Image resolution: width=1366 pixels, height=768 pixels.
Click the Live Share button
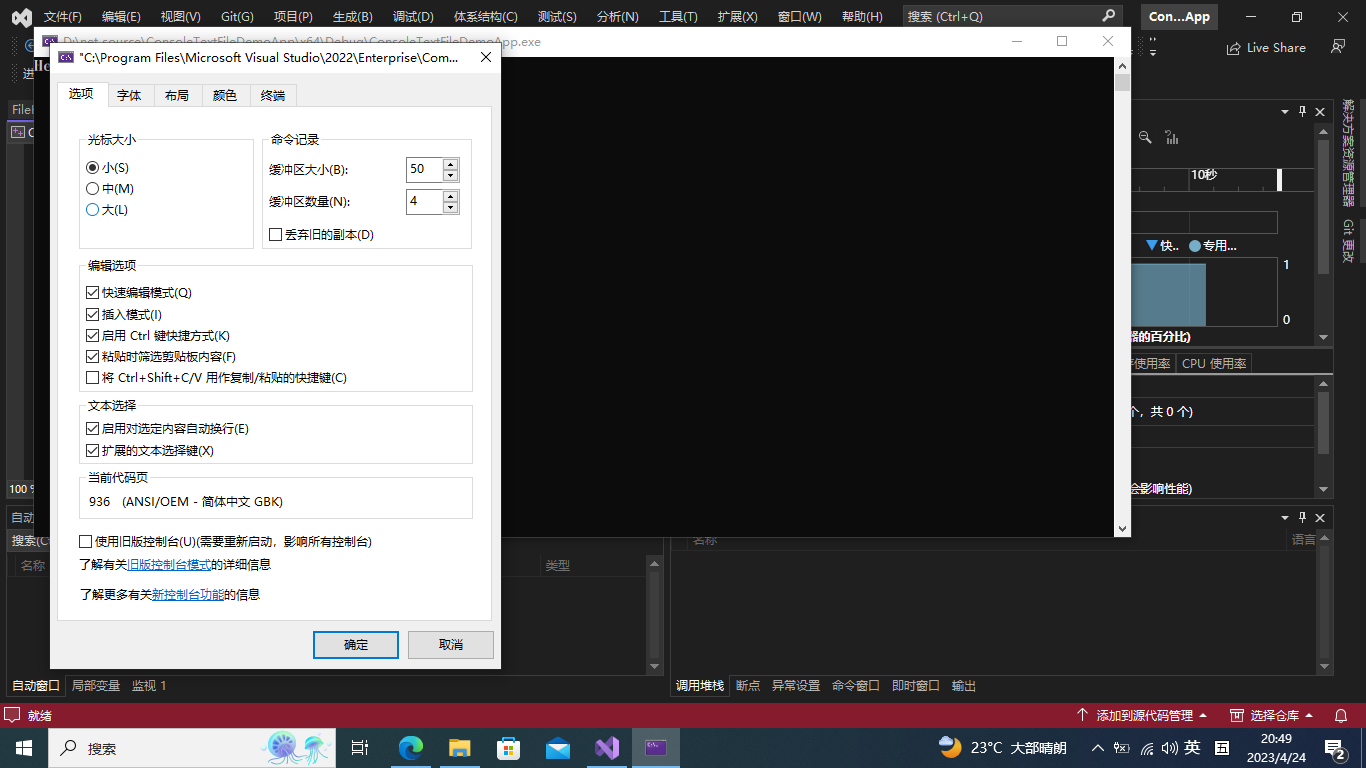(x=1266, y=47)
